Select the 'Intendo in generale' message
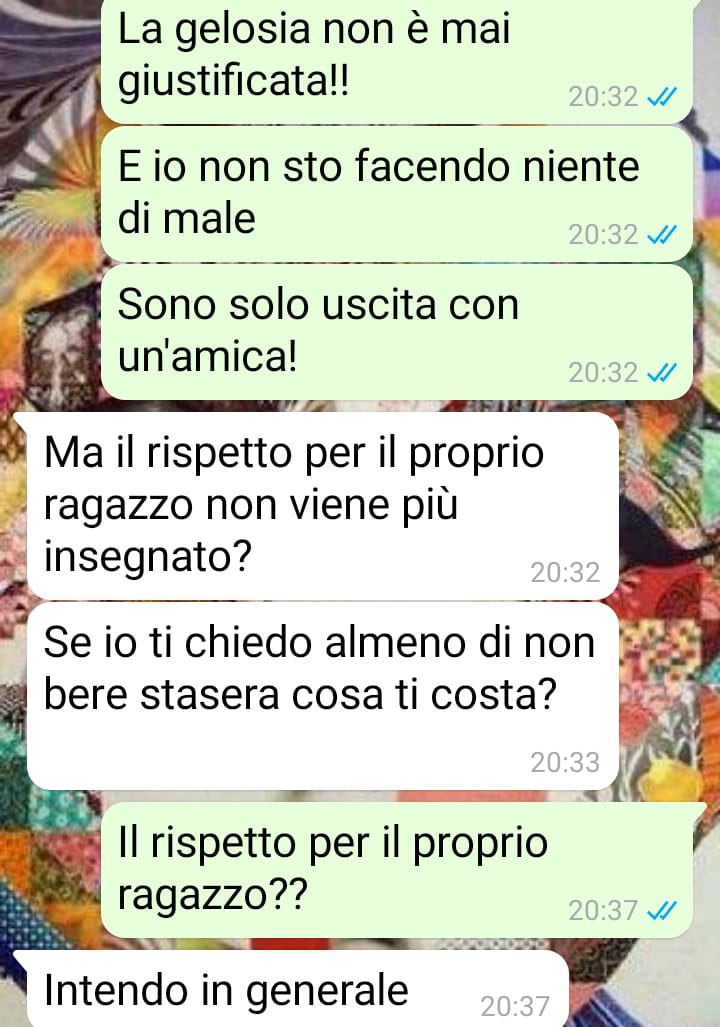This screenshot has height=1027, width=720. click(x=297, y=989)
